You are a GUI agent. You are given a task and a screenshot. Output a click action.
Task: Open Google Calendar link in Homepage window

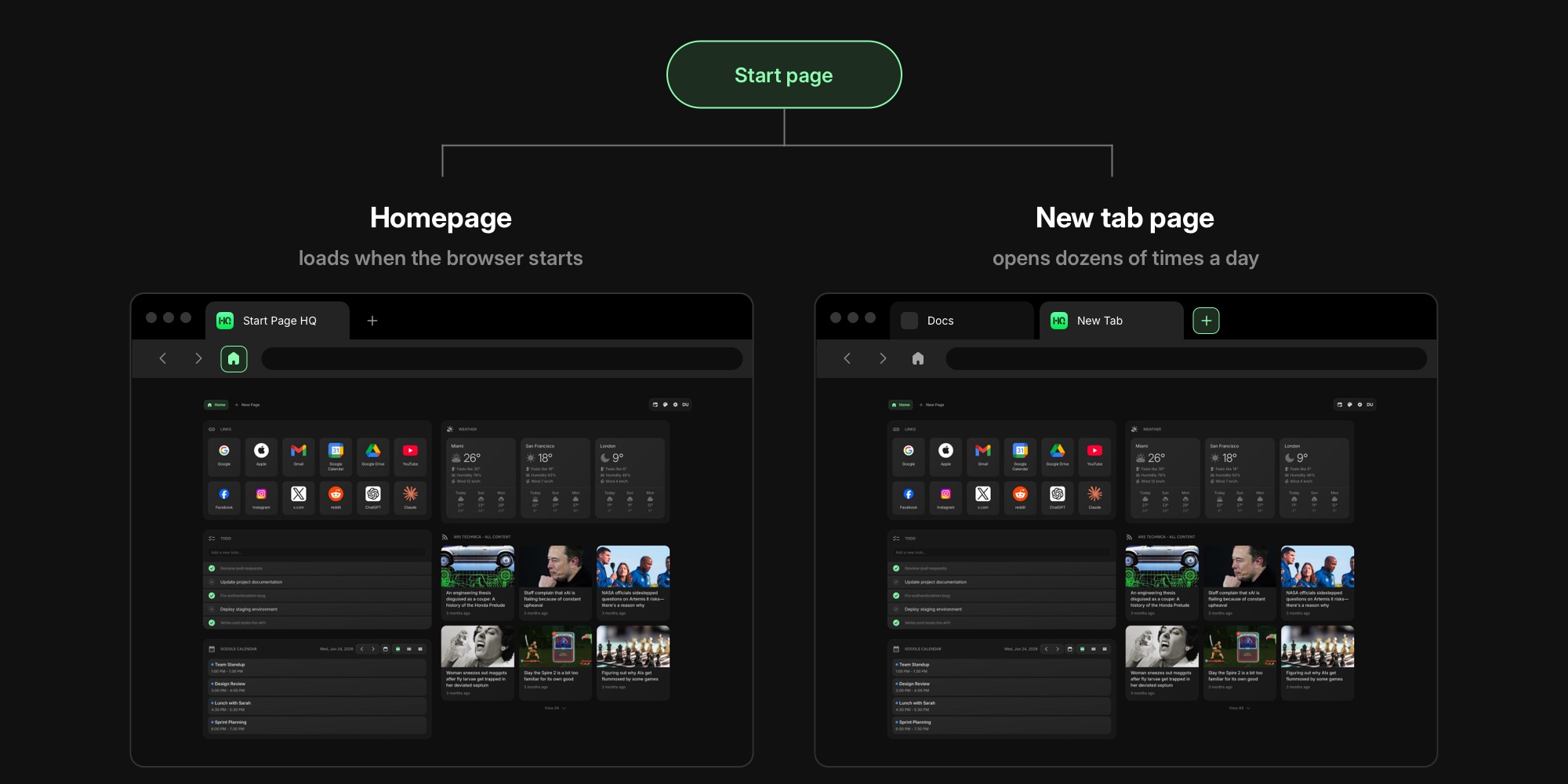[x=336, y=456]
